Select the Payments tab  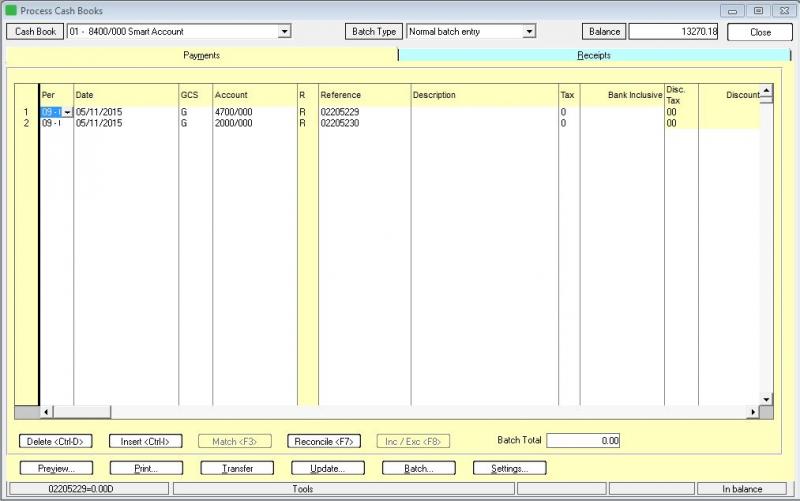click(201, 56)
